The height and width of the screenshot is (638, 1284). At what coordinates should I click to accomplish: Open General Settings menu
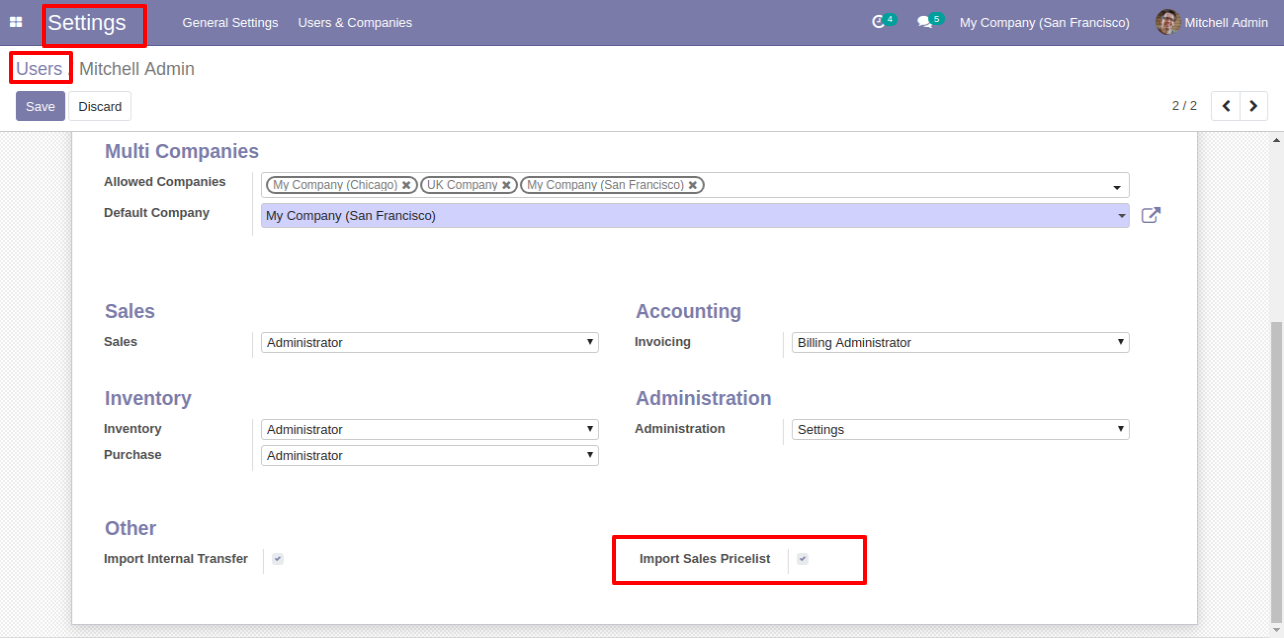[230, 22]
